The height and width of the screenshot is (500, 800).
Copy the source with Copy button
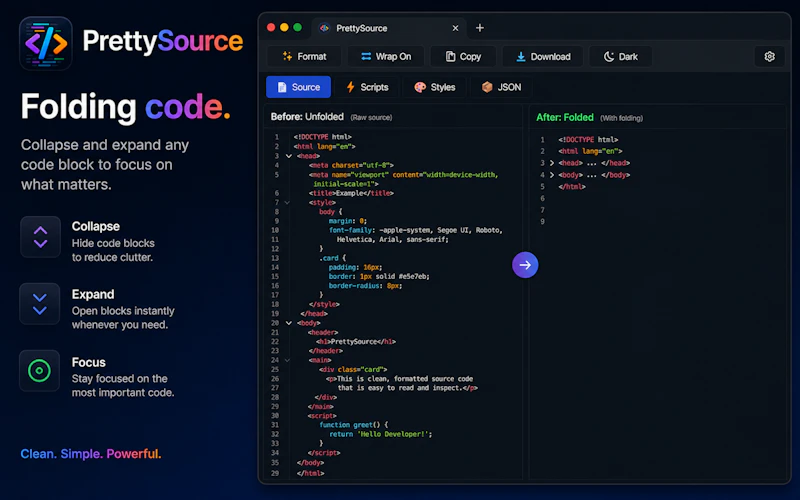point(463,57)
